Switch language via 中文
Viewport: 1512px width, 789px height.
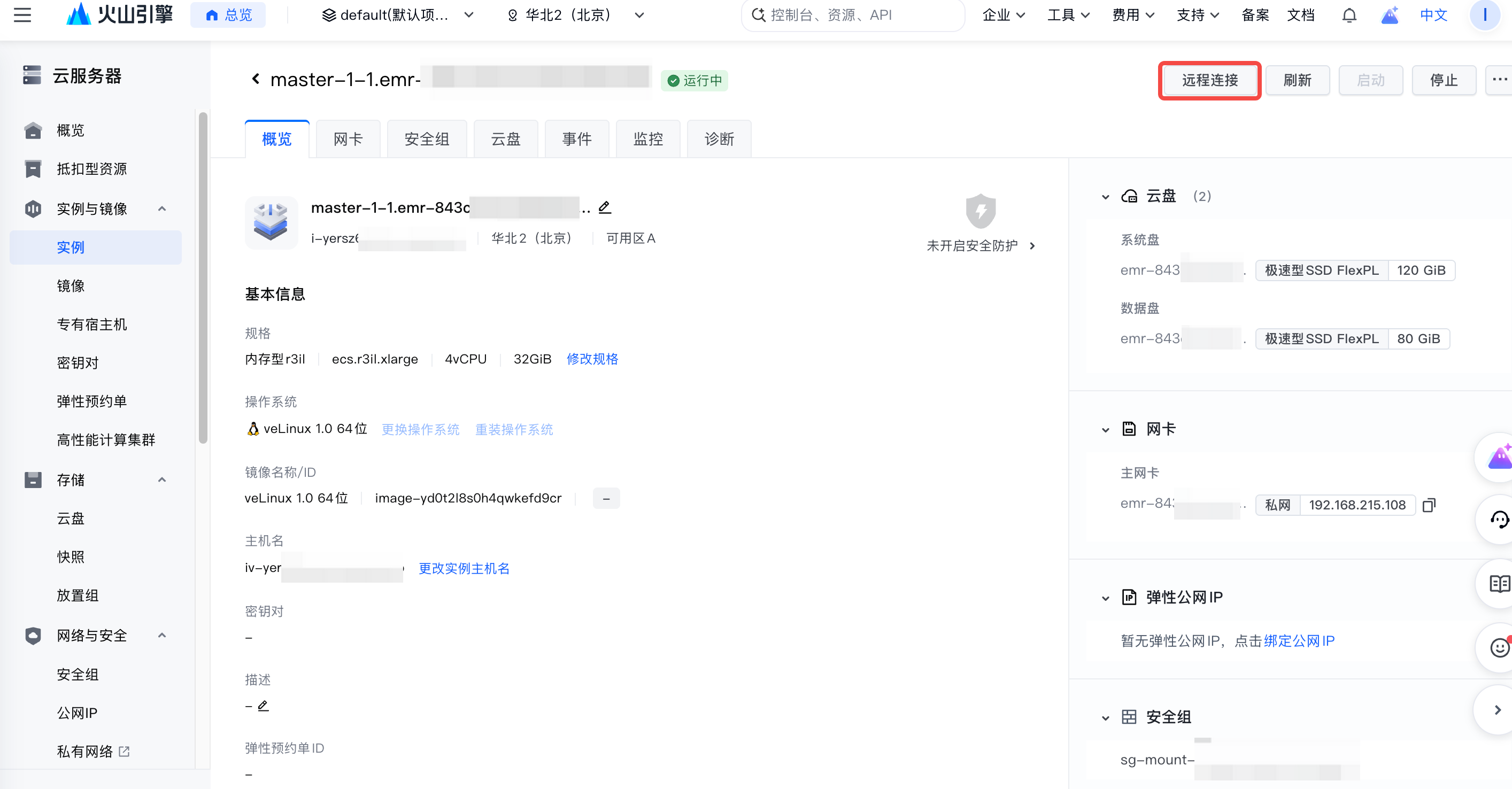point(1433,14)
